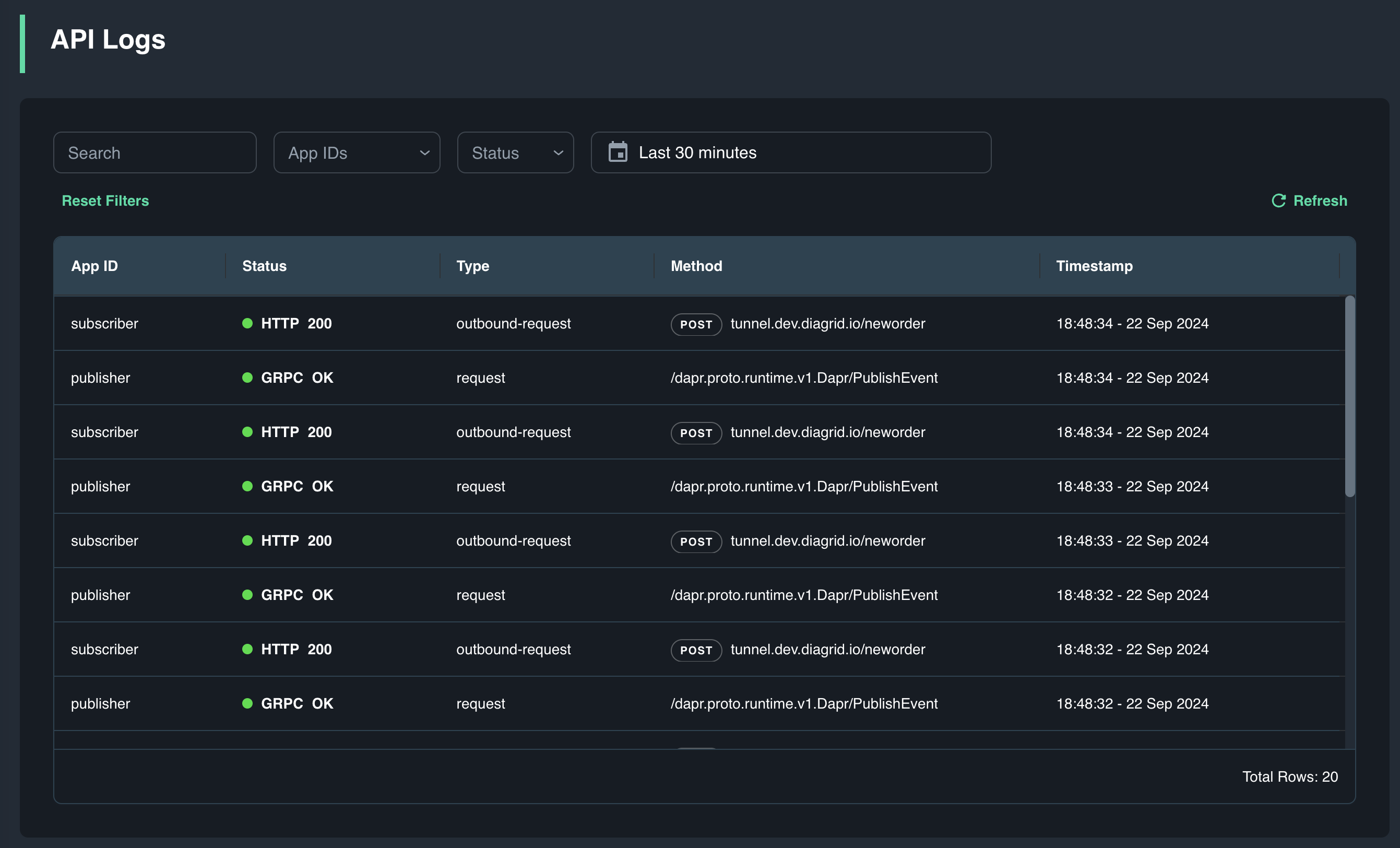Sort by the Status column header
The height and width of the screenshot is (848, 1400).
(x=264, y=265)
